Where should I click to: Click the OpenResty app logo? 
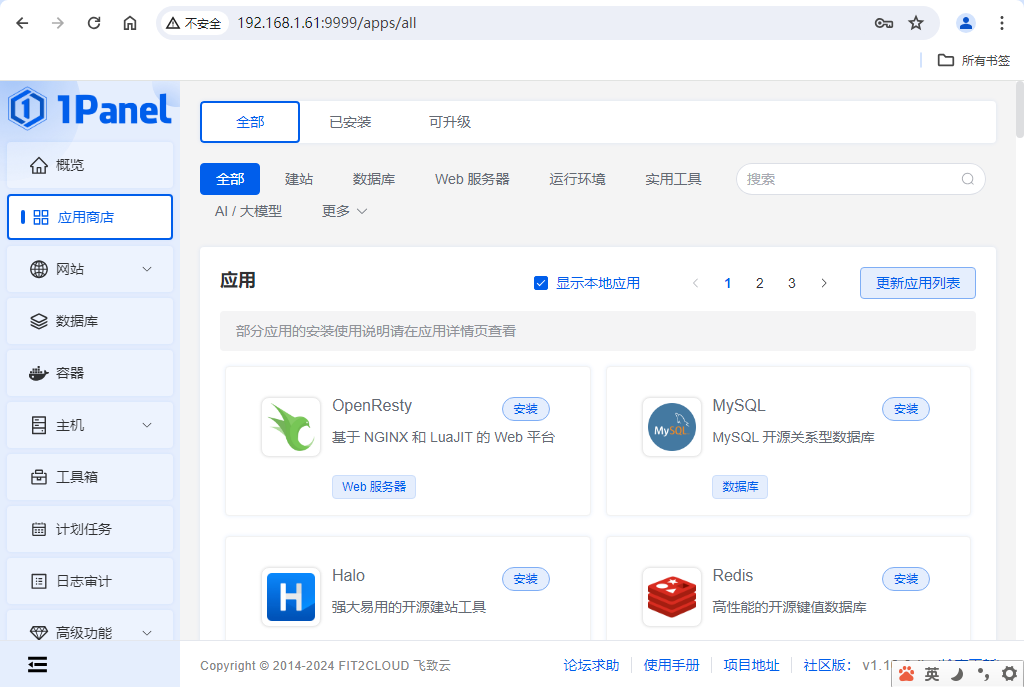[x=290, y=426]
